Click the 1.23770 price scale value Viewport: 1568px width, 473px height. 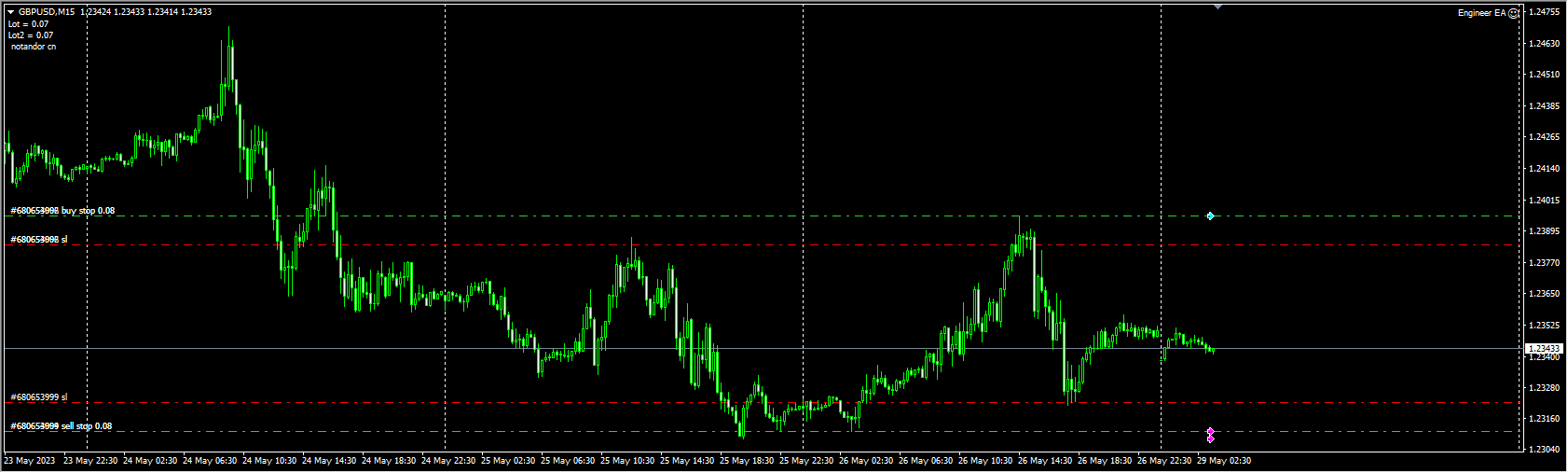point(1545,263)
